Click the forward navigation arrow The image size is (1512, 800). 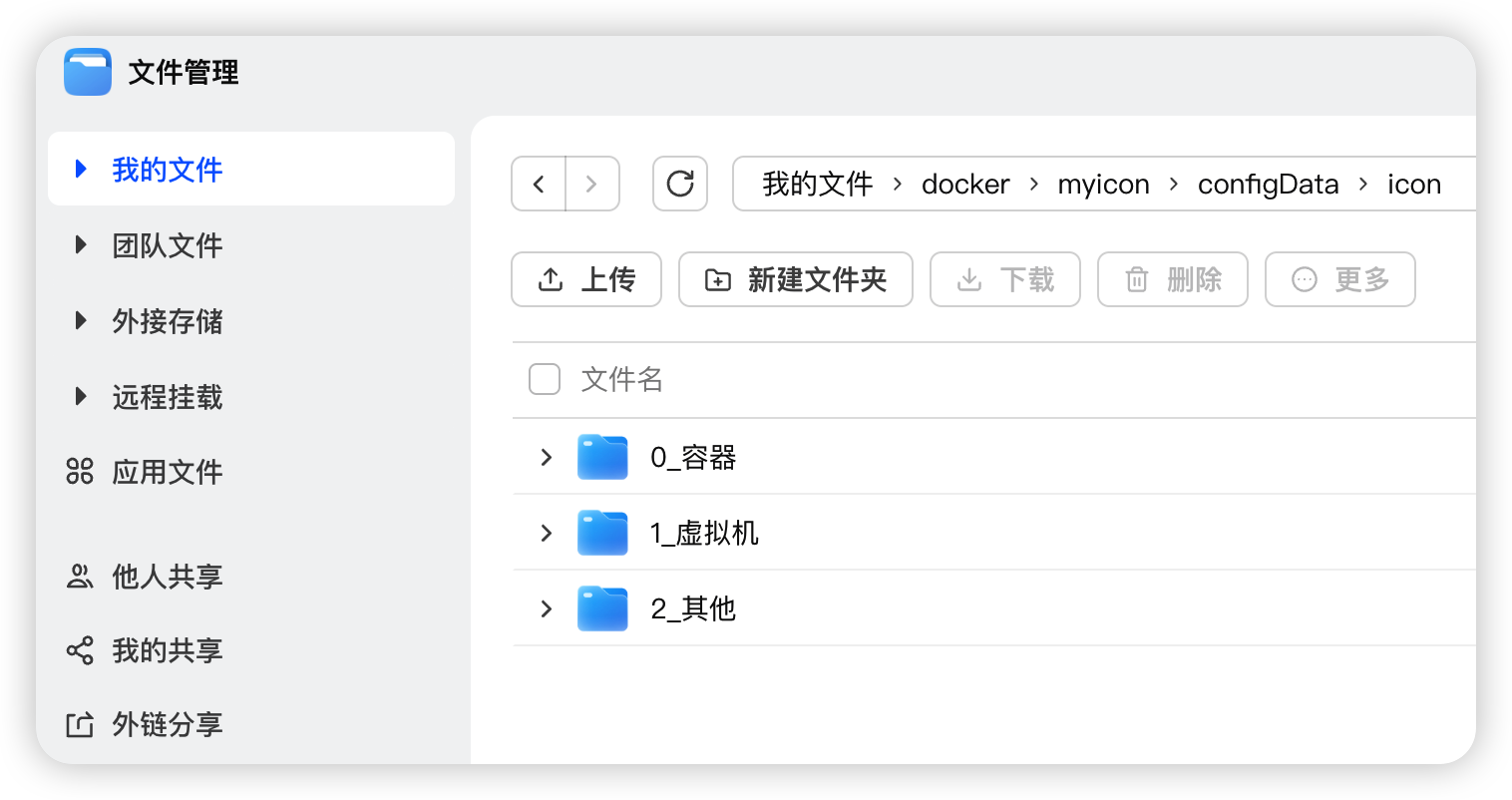[591, 185]
